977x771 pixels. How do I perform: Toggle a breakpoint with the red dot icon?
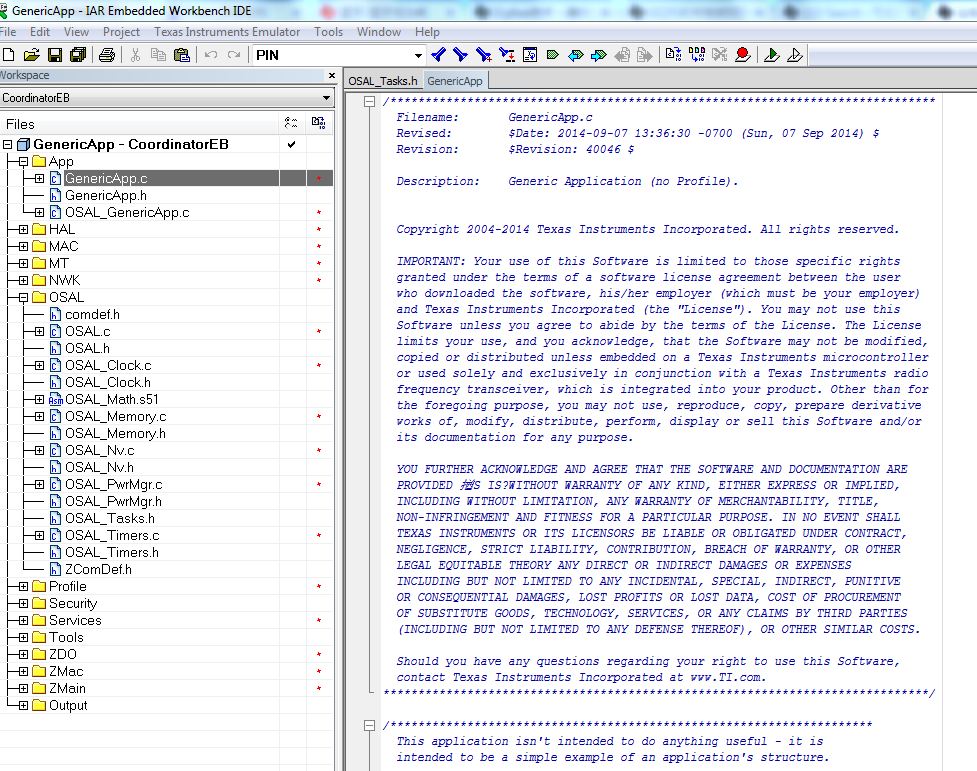(742, 55)
